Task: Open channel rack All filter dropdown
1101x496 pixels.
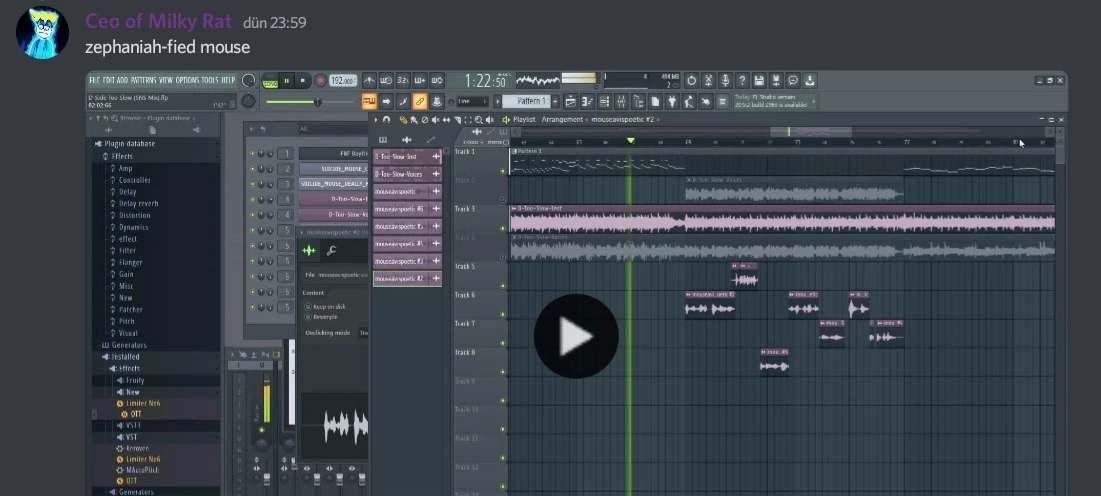Action: 333,129
